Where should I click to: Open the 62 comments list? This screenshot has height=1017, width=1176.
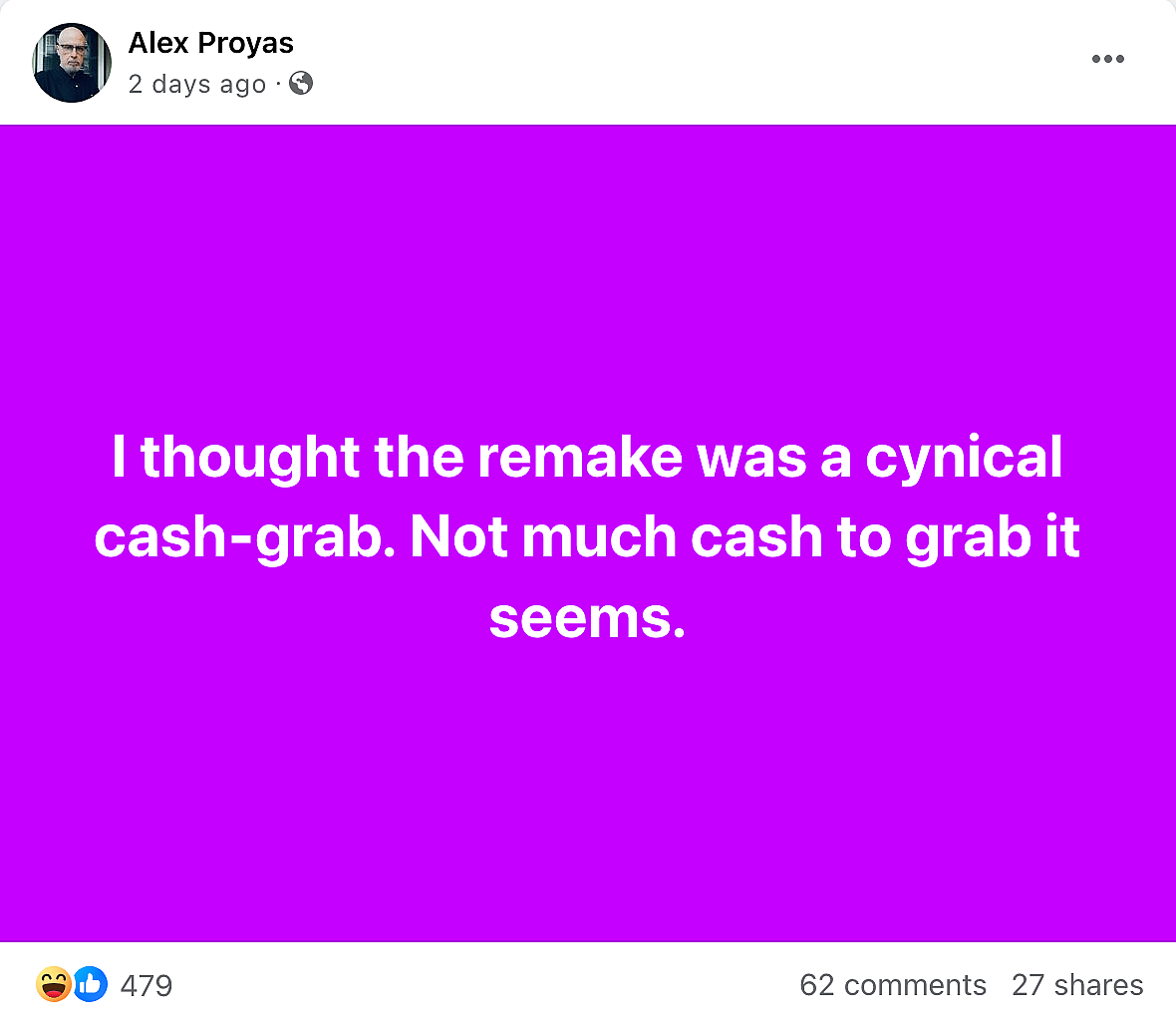pyautogui.click(x=892, y=985)
